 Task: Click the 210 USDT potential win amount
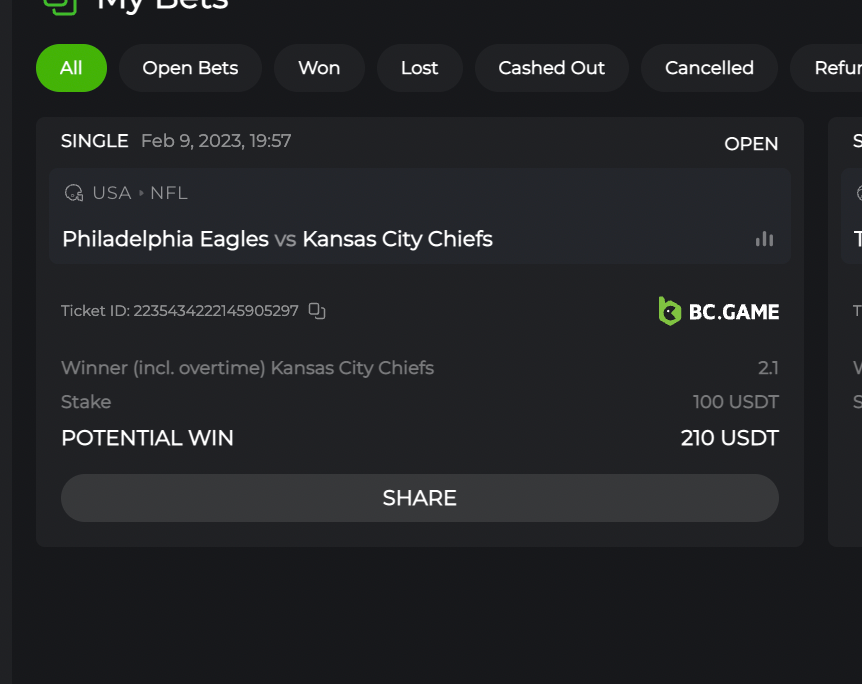pos(729,438)
